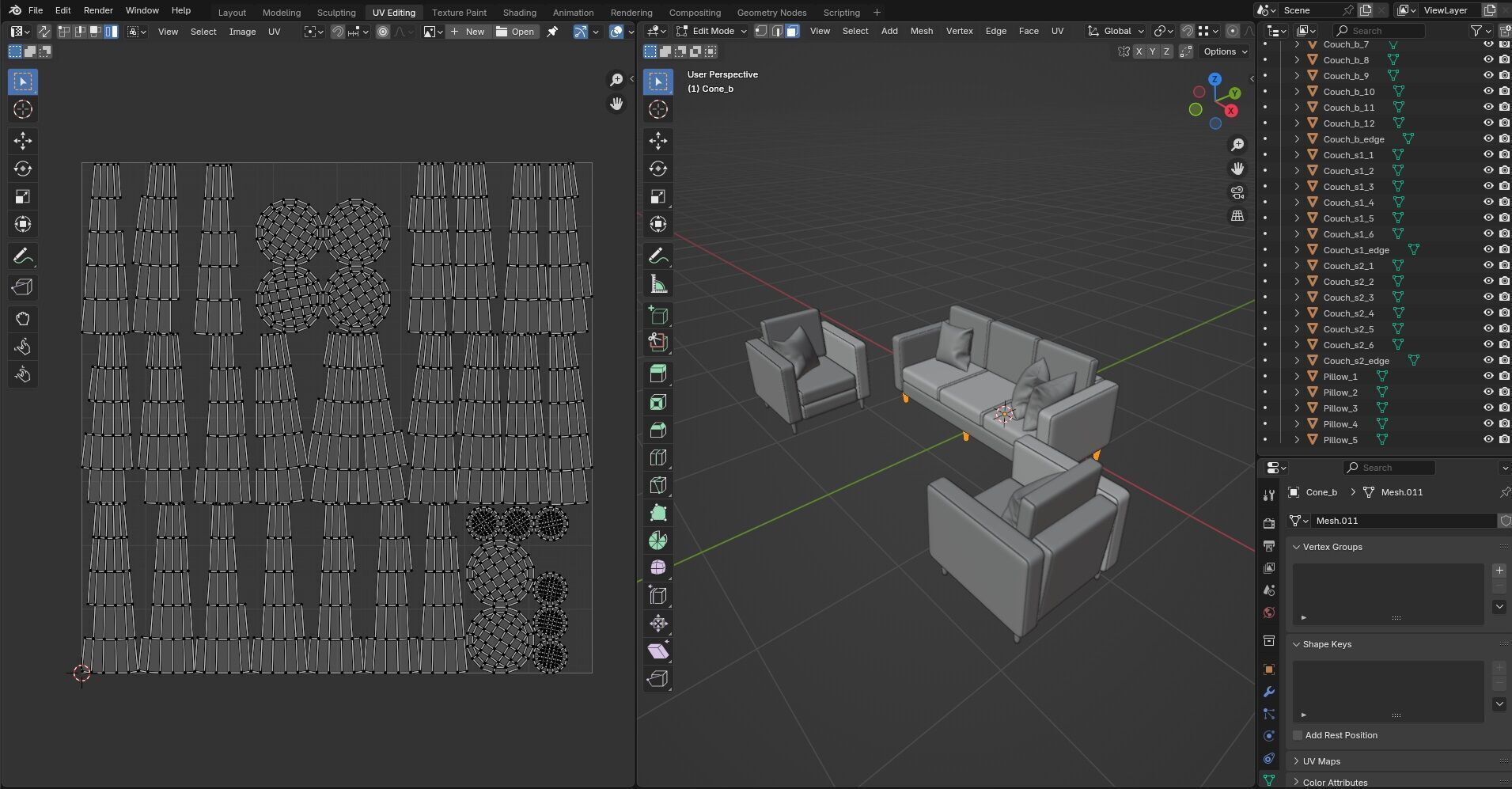The image size is (1512, 789).
Task: Select the Rip Region tool in UV editor
Action: click(x=23, y=287)
